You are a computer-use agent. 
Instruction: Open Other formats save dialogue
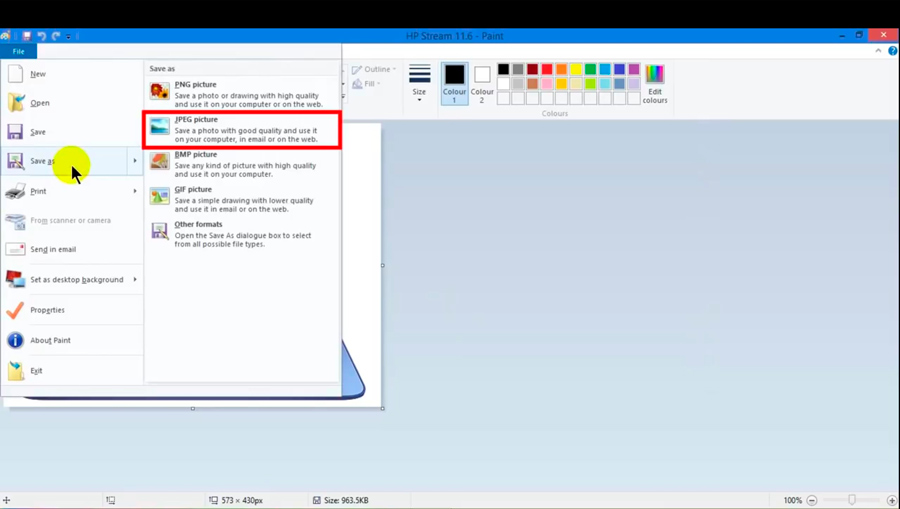pos(241,234)
